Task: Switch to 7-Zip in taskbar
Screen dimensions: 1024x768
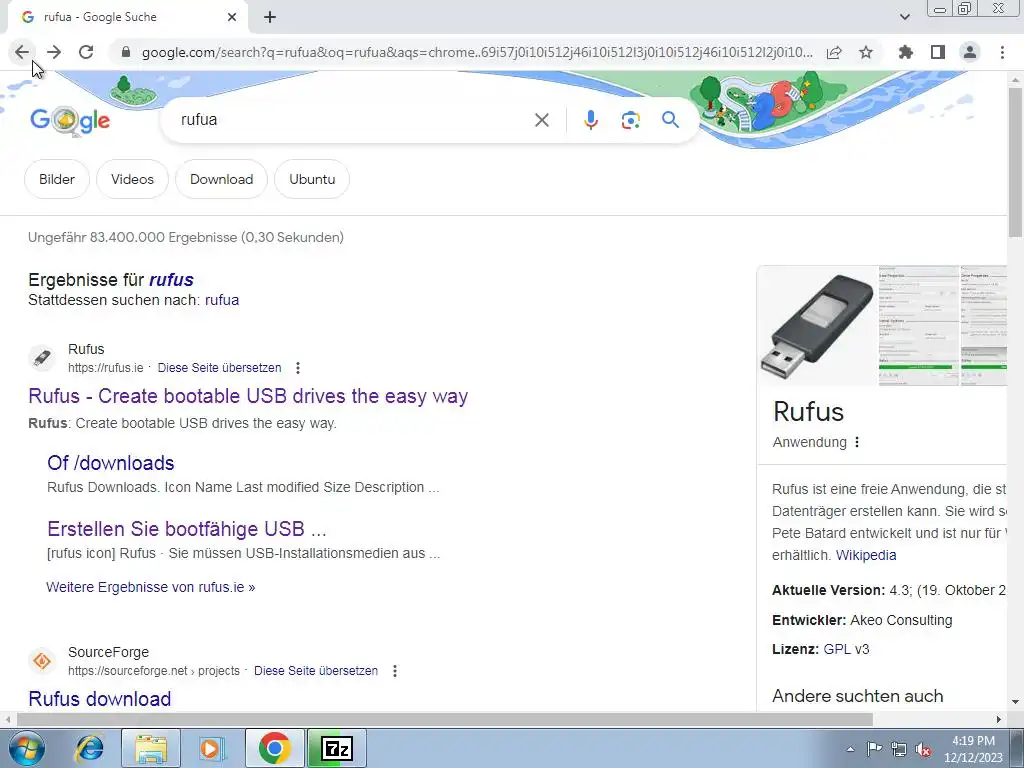Action: click(337, 748)
